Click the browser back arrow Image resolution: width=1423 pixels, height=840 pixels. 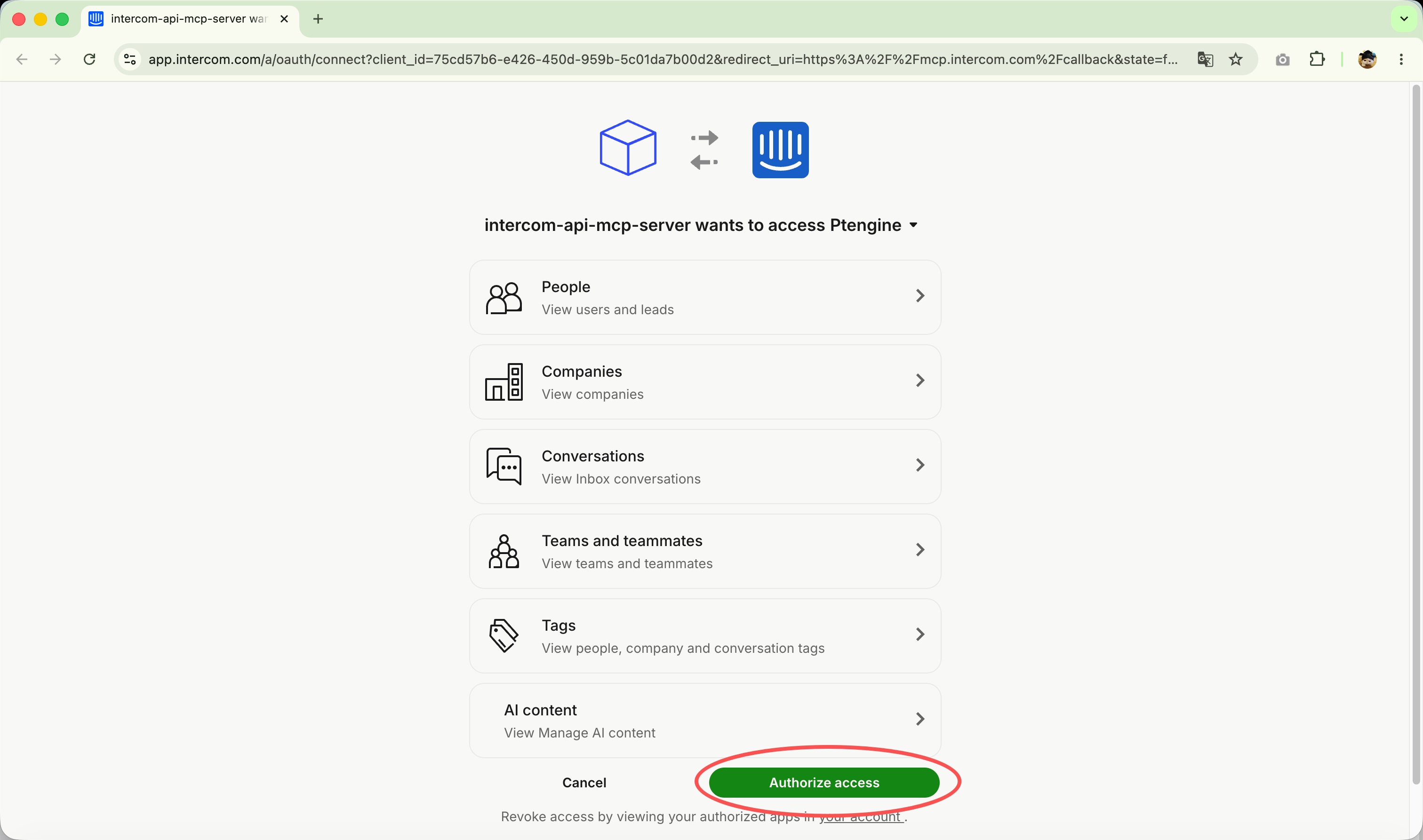point(22,59)
